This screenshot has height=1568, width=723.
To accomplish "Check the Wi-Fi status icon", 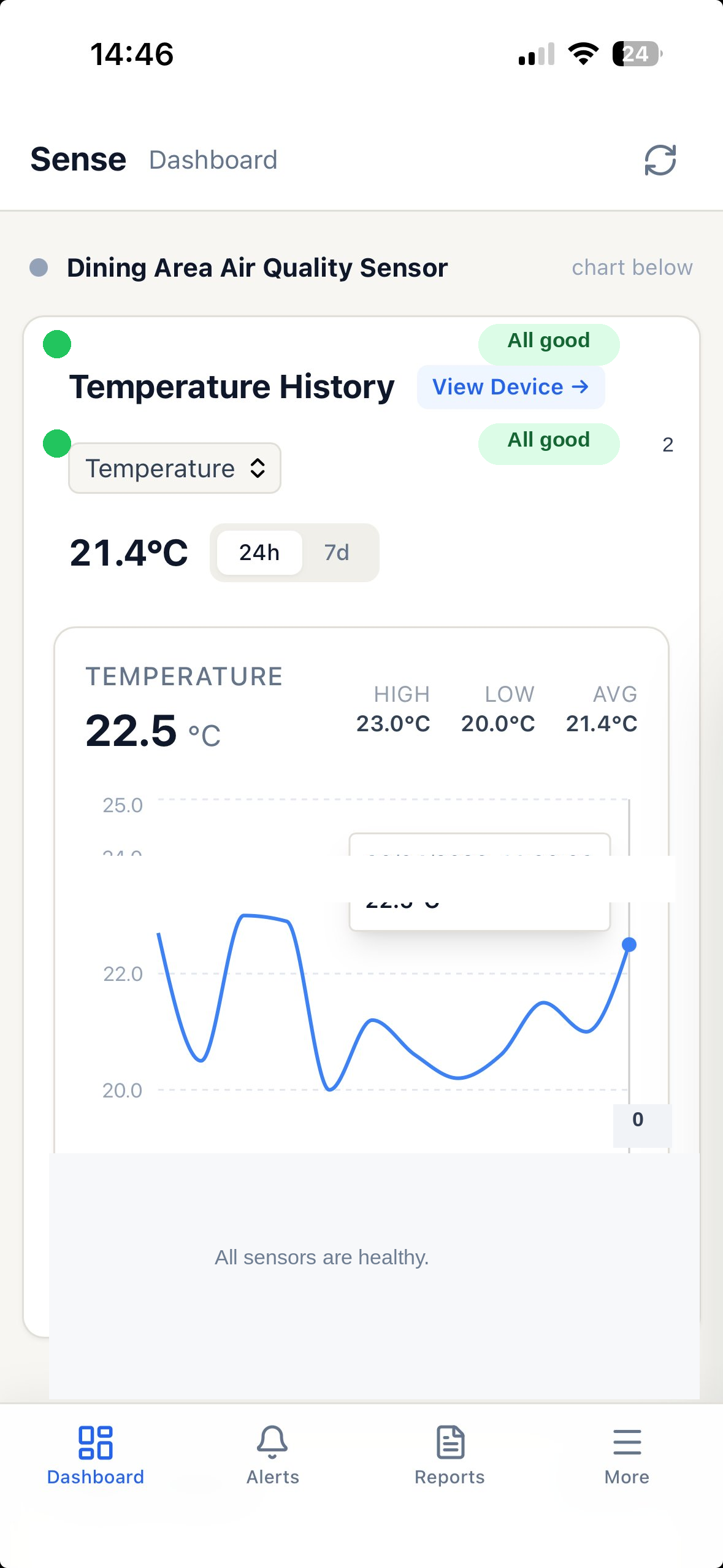I will 583,54.
